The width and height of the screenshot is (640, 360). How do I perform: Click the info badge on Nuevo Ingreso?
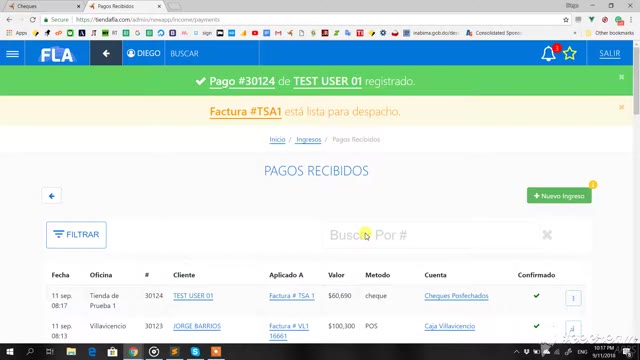point(593,185)
